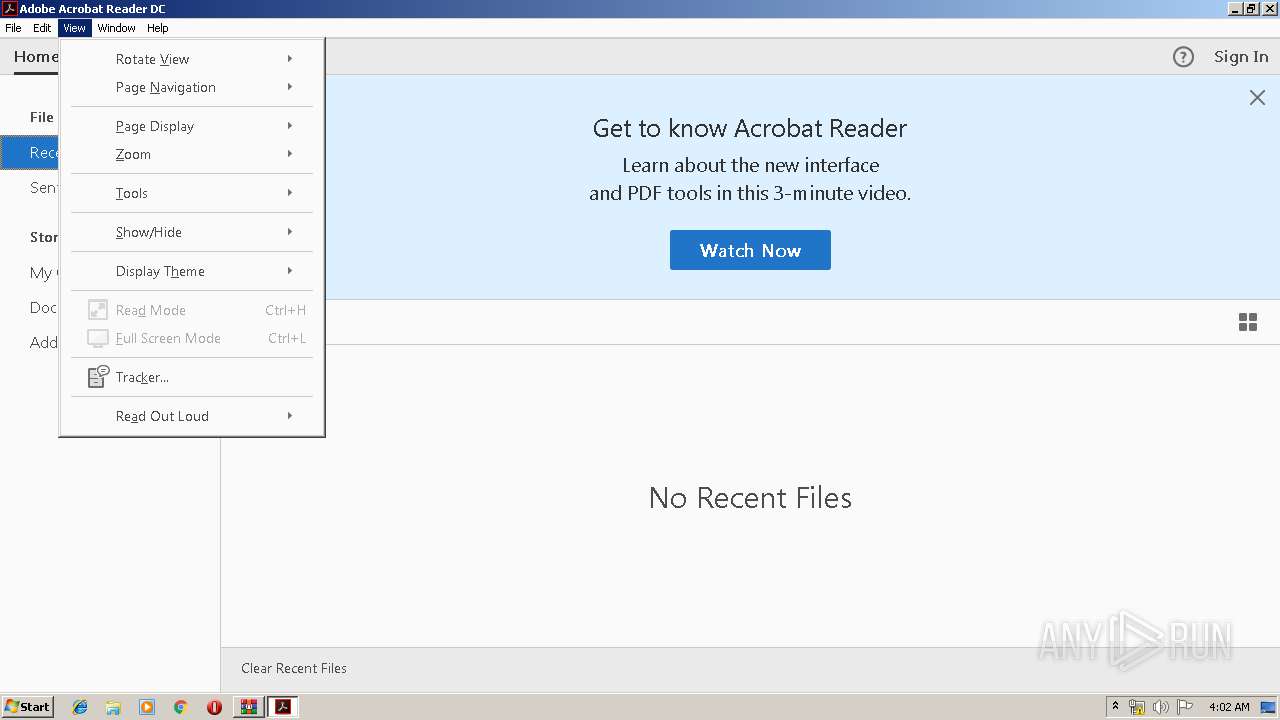Switch to grid view icon
The width and height of the screenshot is (1280, 720).
[1248, 322]
